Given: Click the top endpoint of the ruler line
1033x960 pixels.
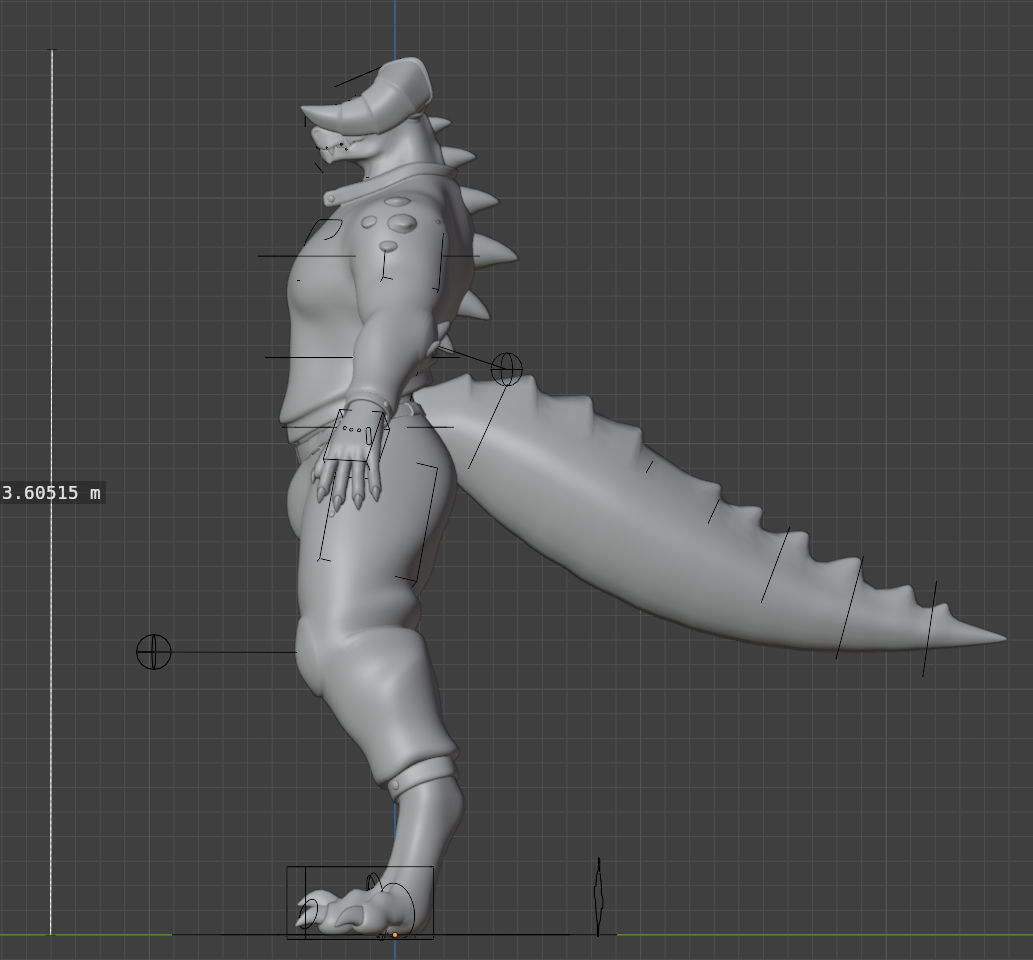Looking at the screenshot, I should point(52,50).
